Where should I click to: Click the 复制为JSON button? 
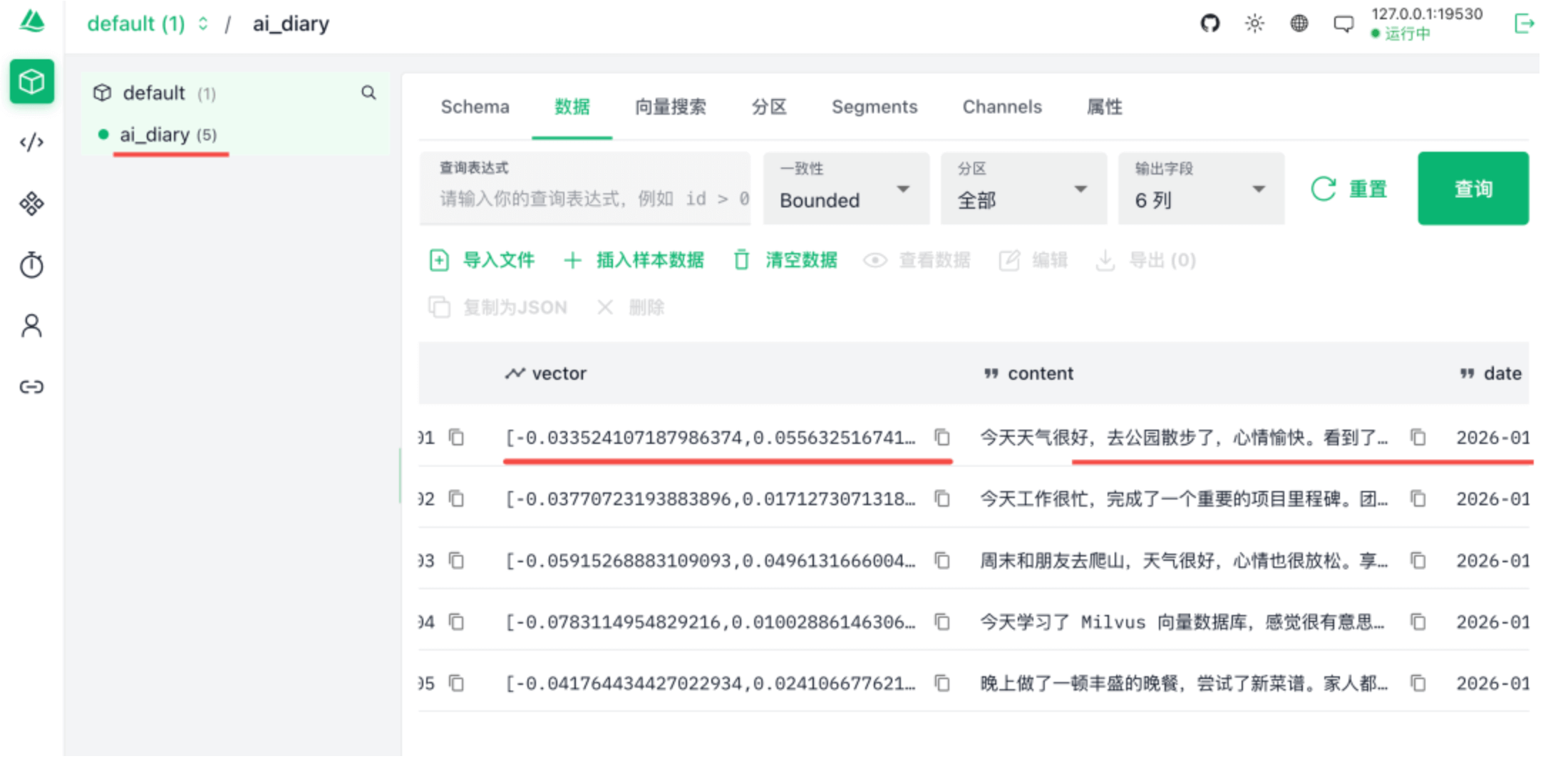498,307
